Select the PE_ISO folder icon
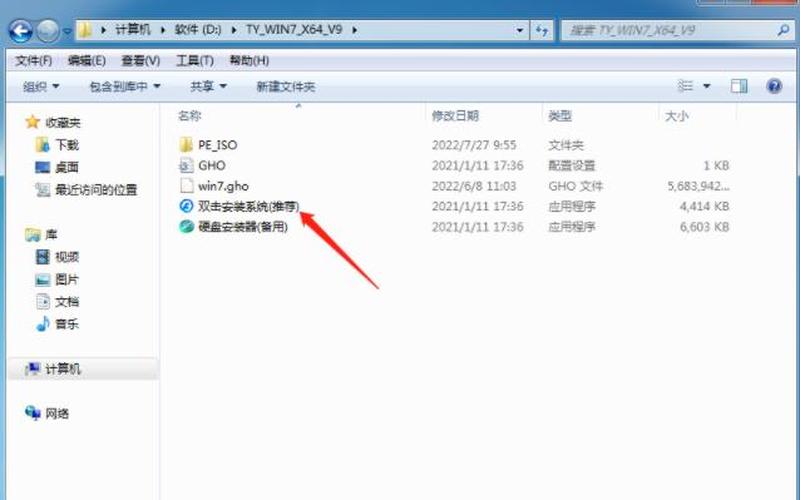 (x=186, y=144)
